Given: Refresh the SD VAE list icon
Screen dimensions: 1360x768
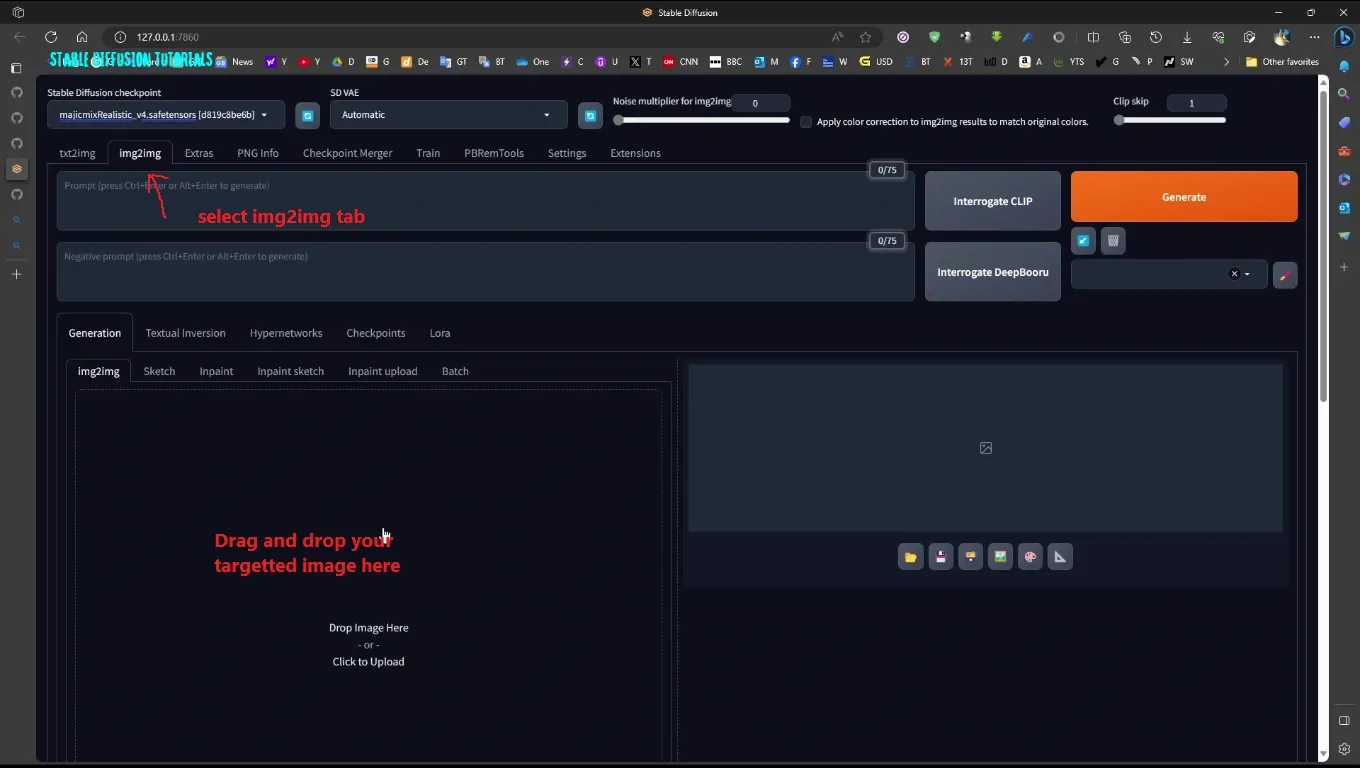Looking at the screenshot, I should coord(590,116).
